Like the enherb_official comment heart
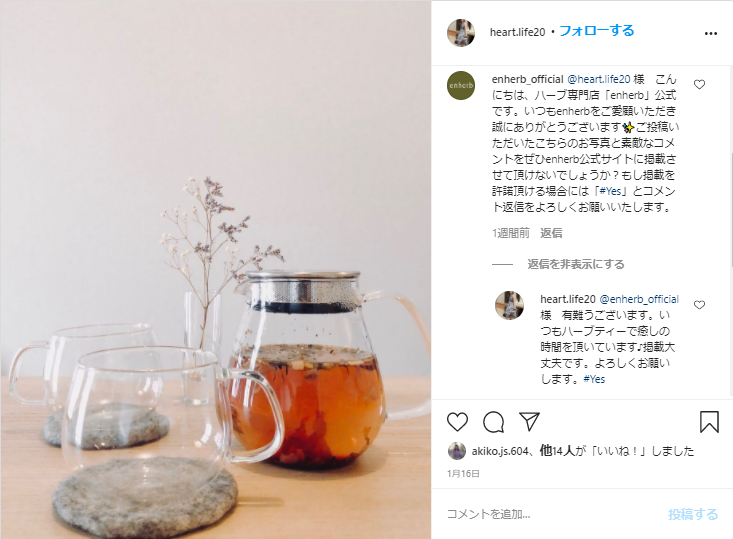 699,85
